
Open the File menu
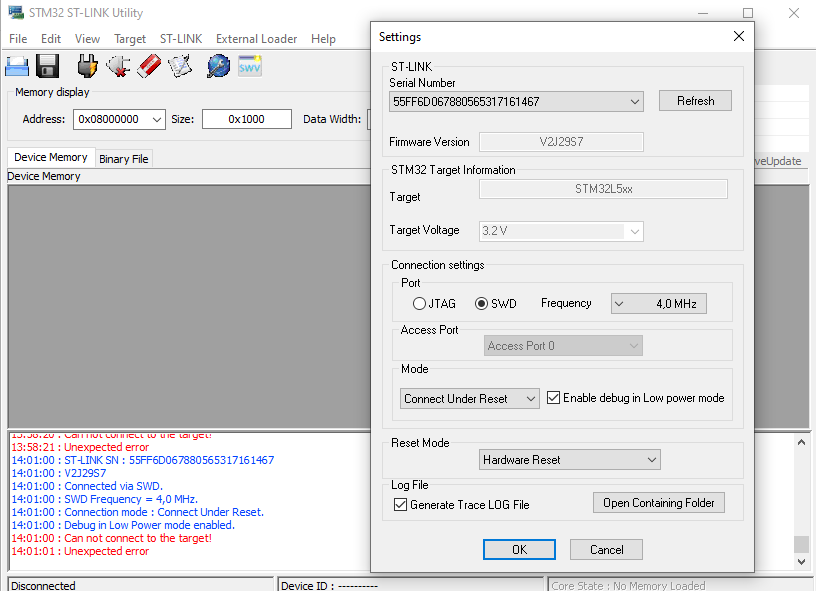[x=18, y=39]
